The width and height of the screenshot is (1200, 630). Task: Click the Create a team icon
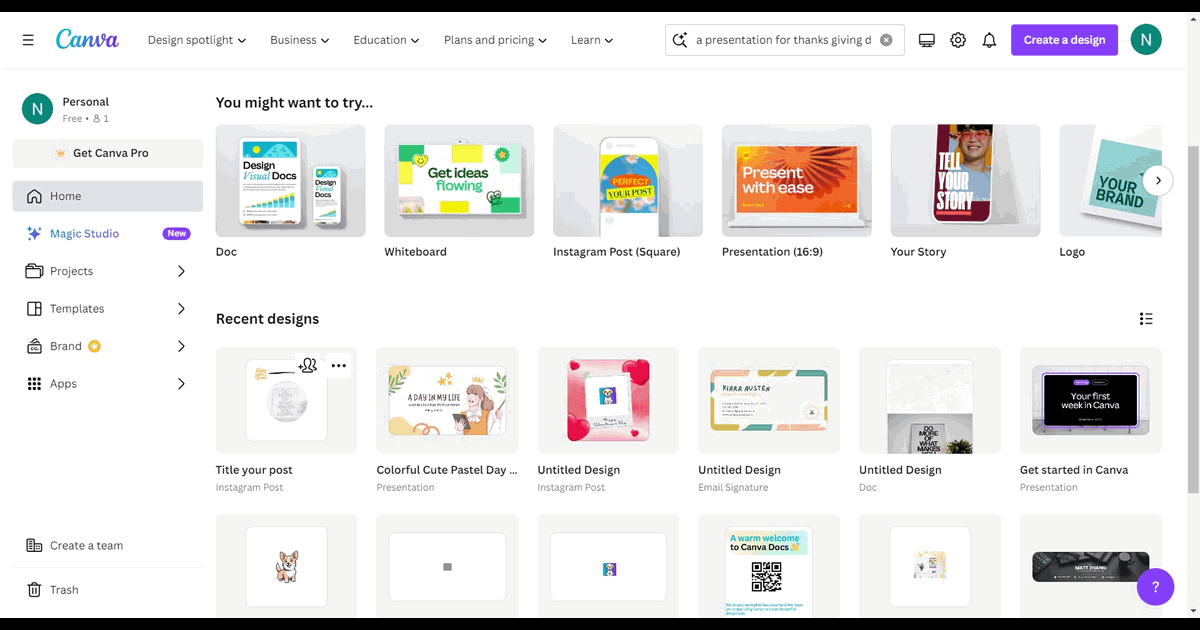click(x=34, y=546)
